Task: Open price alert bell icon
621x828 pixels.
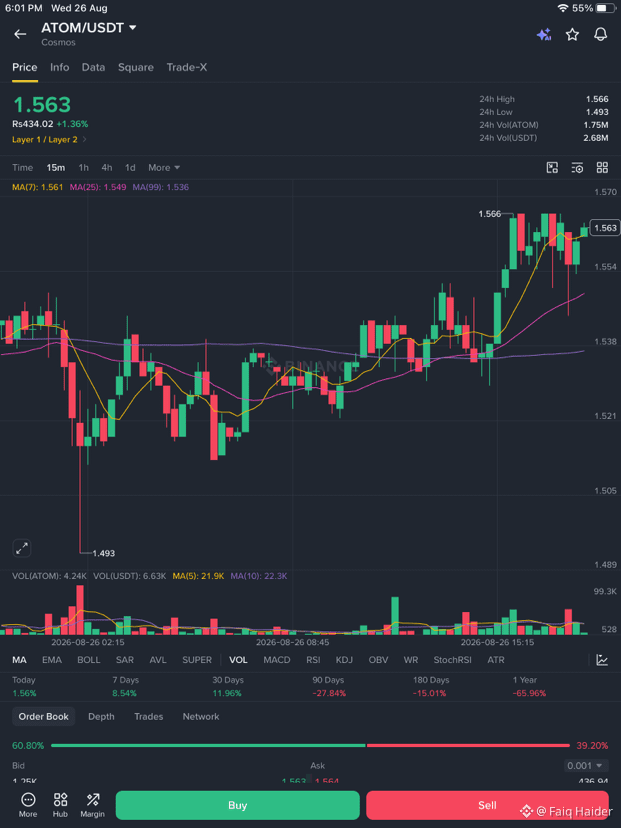Action: click(600, 35)
